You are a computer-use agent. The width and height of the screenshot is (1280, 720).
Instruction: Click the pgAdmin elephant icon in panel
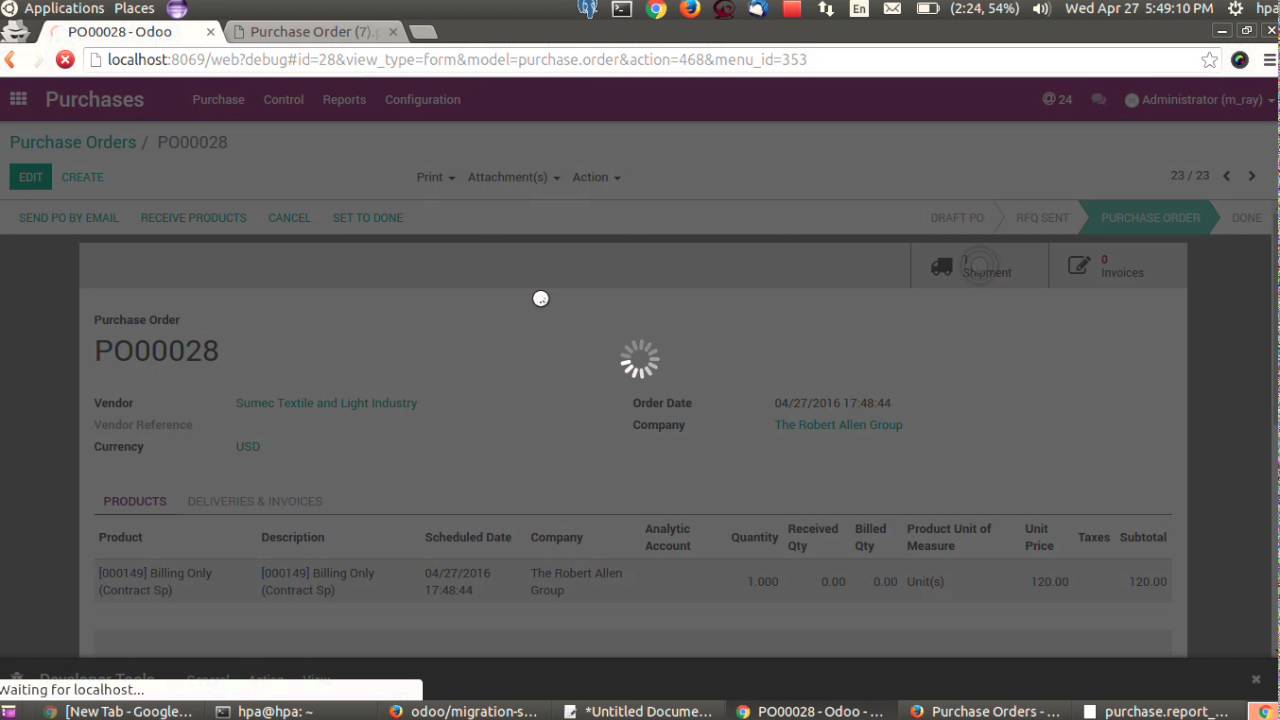point(588,9)
